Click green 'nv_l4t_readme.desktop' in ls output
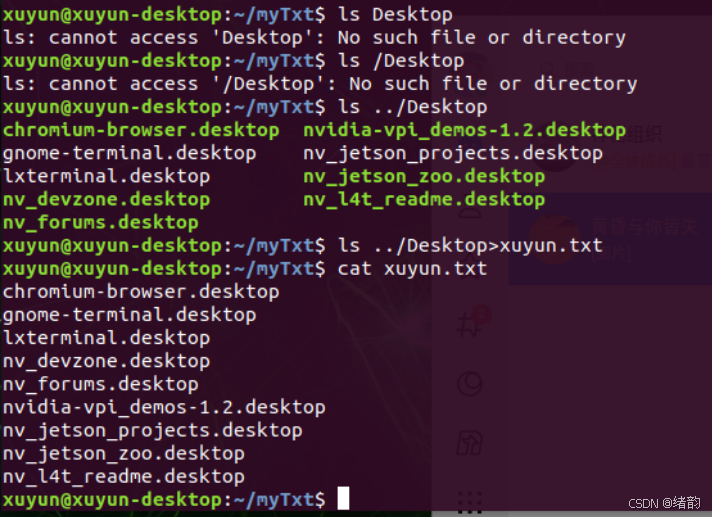Viewport: 712px width, 517px height. [424, 200]
